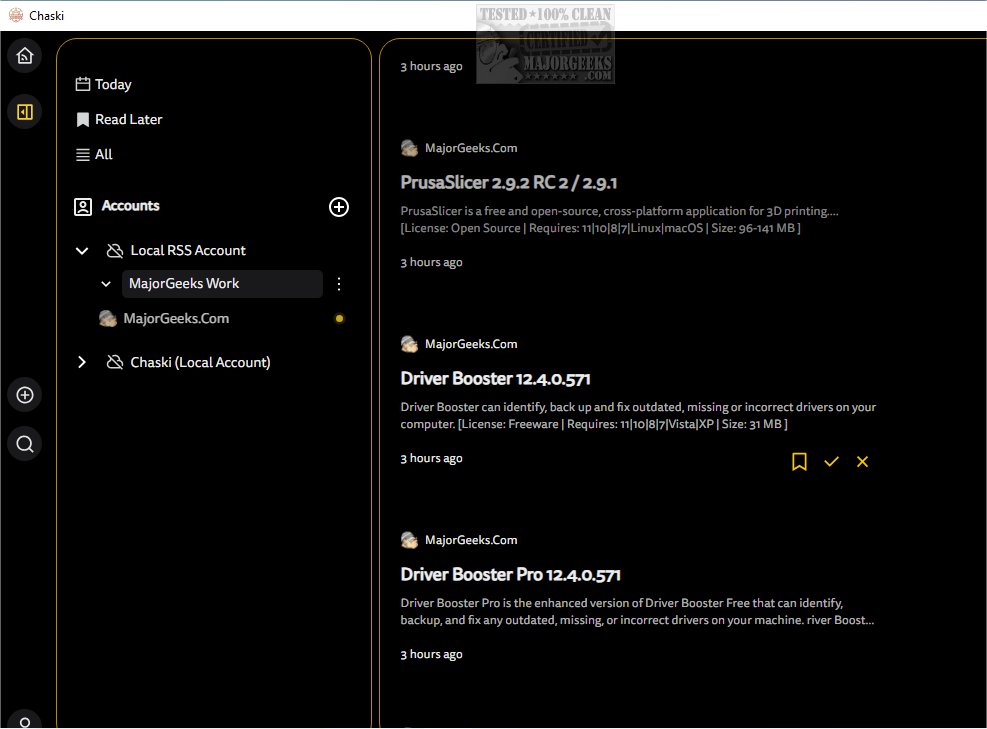This screenshot has width=987, height=729.
Task: Open Driver Booster 12.4.0.571 article
Action: 495,378
